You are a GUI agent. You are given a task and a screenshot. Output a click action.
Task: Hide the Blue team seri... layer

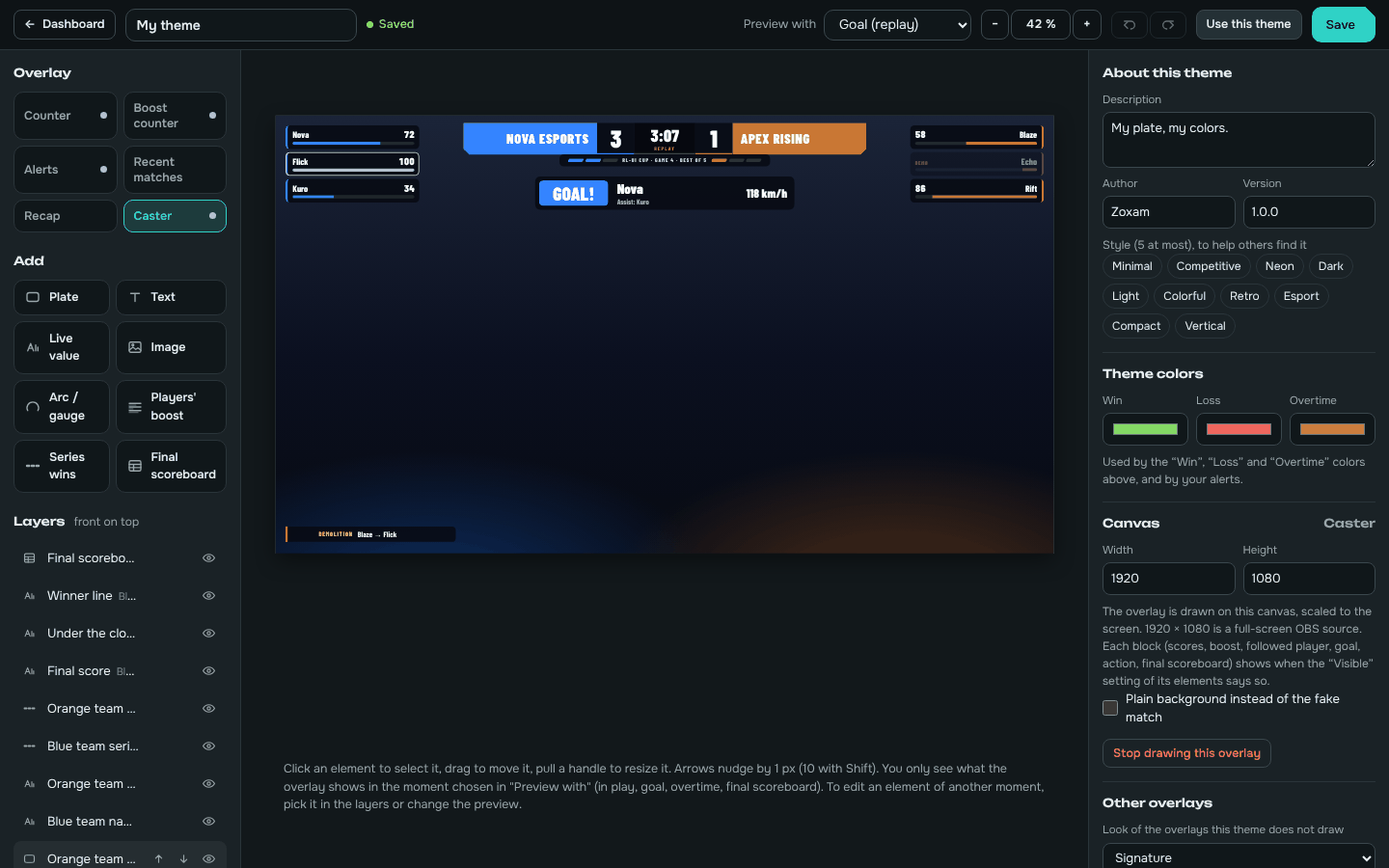208,746
